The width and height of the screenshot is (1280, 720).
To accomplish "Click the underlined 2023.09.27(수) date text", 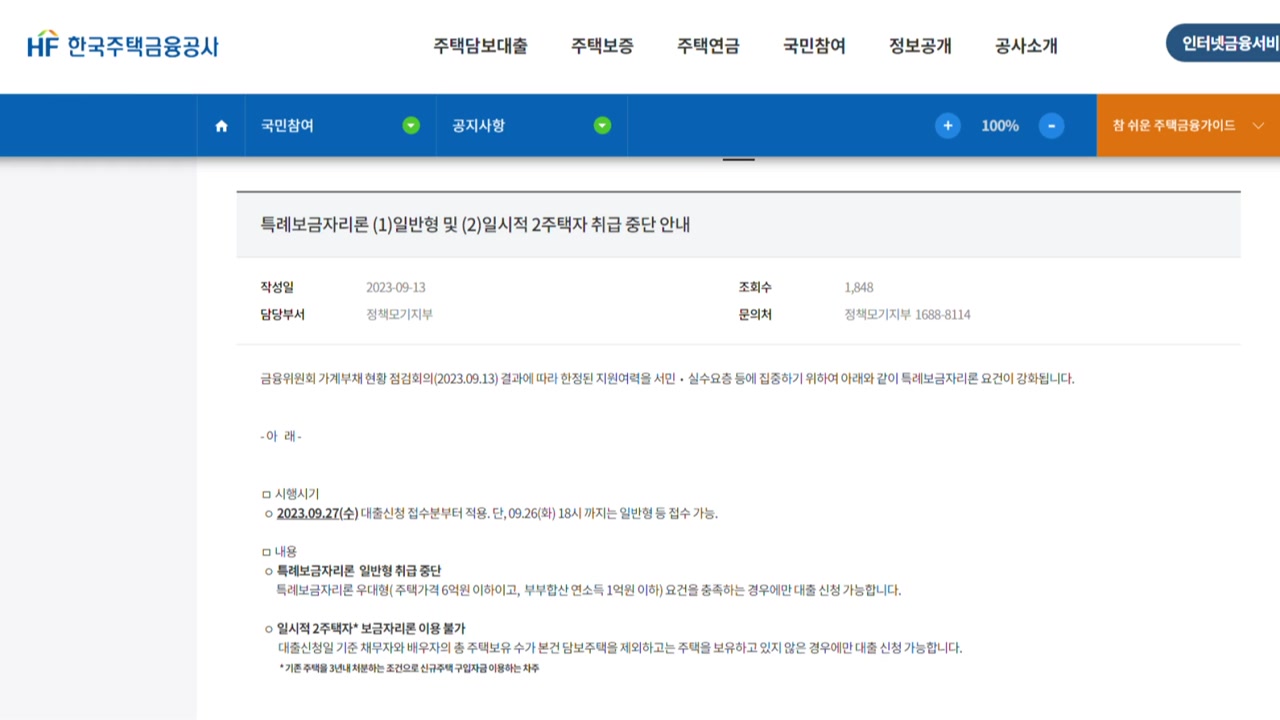I will [317, 514].
